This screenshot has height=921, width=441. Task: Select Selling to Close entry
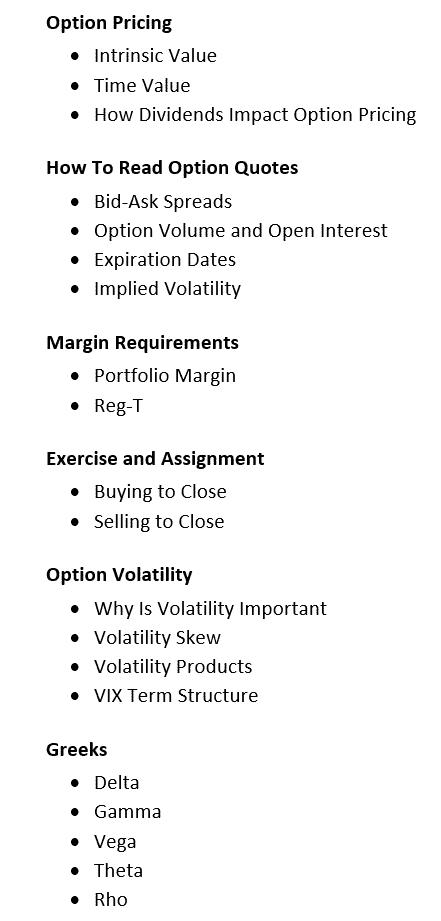point(159,522)
